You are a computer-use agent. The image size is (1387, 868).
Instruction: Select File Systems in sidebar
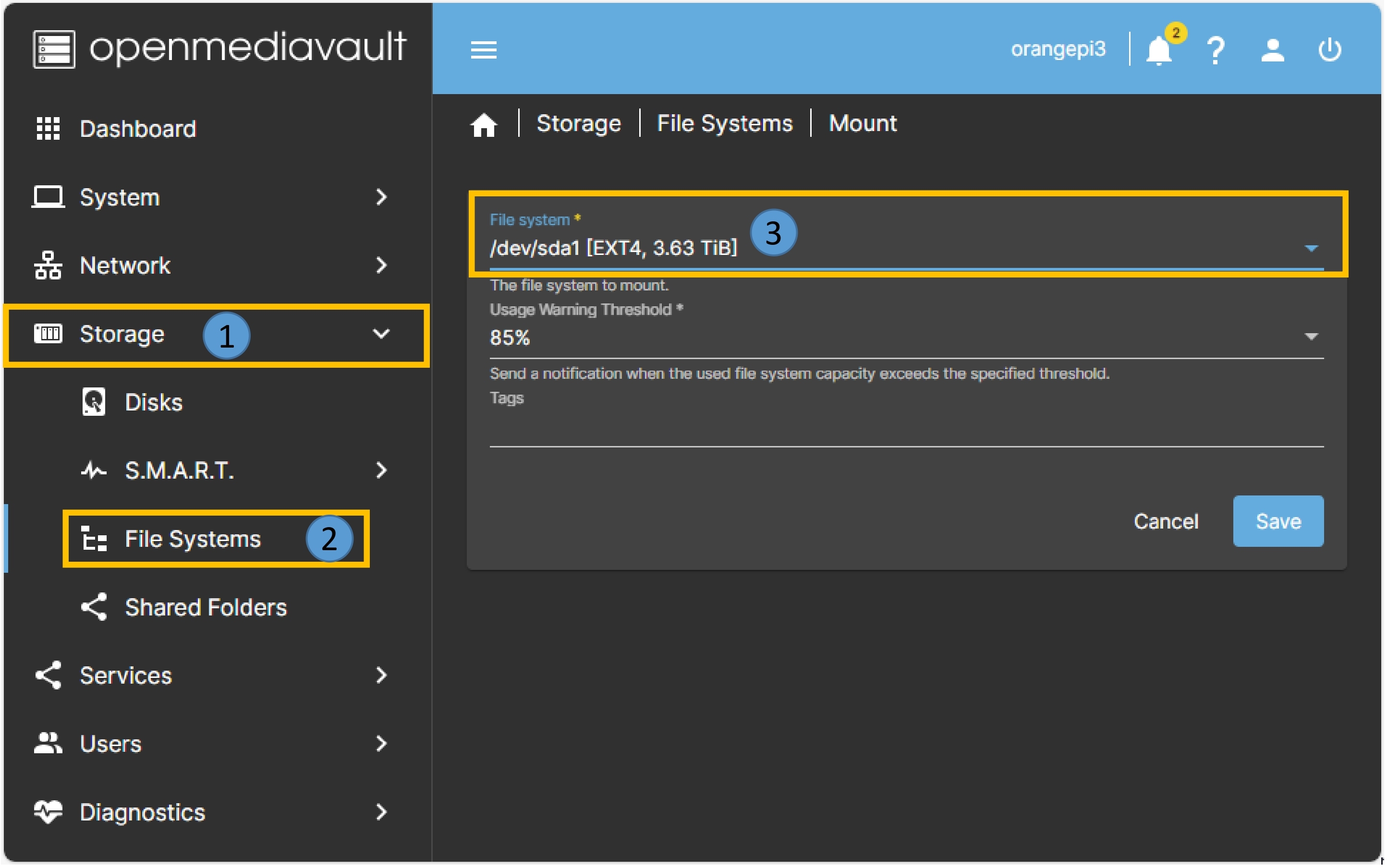(193, 539)
